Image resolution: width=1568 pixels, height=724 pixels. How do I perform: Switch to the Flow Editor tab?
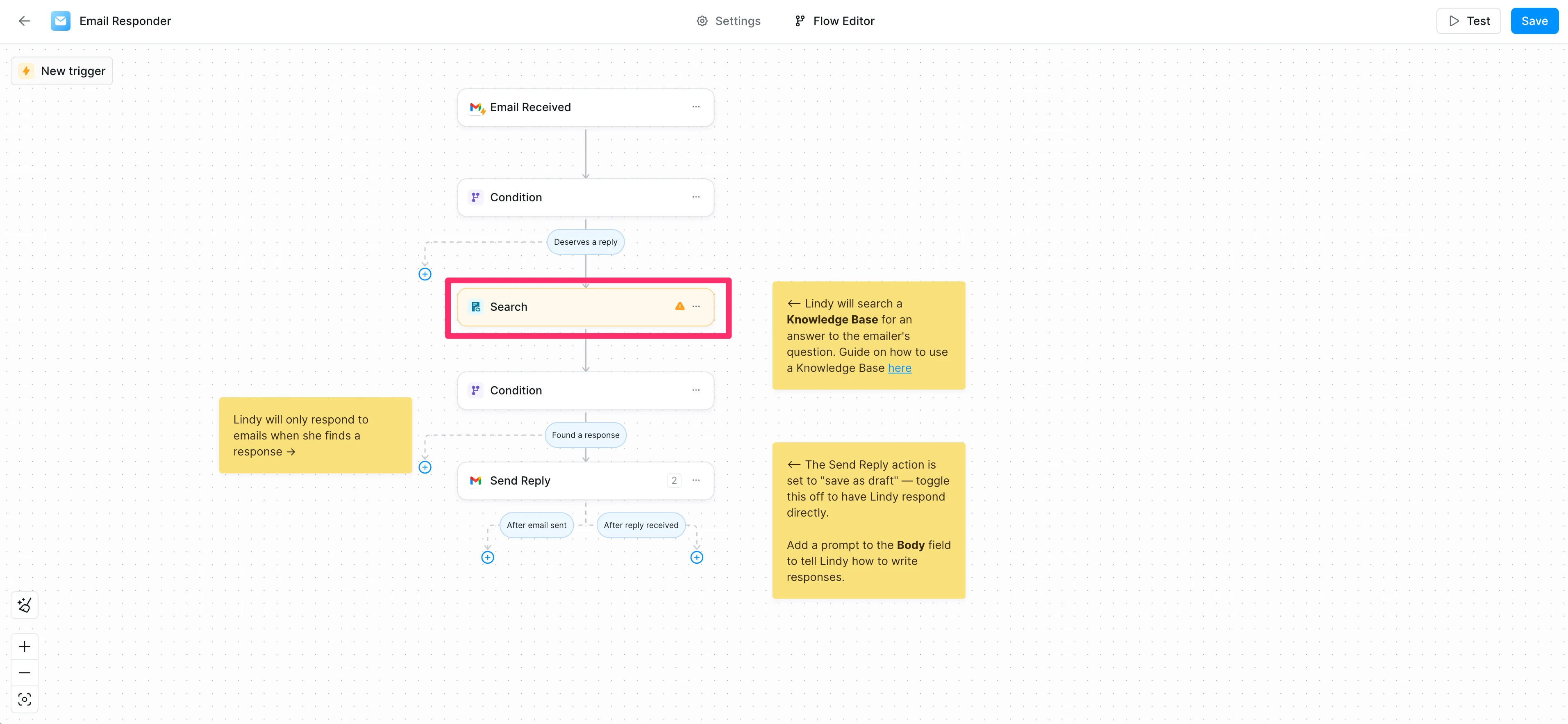point(834,20)
